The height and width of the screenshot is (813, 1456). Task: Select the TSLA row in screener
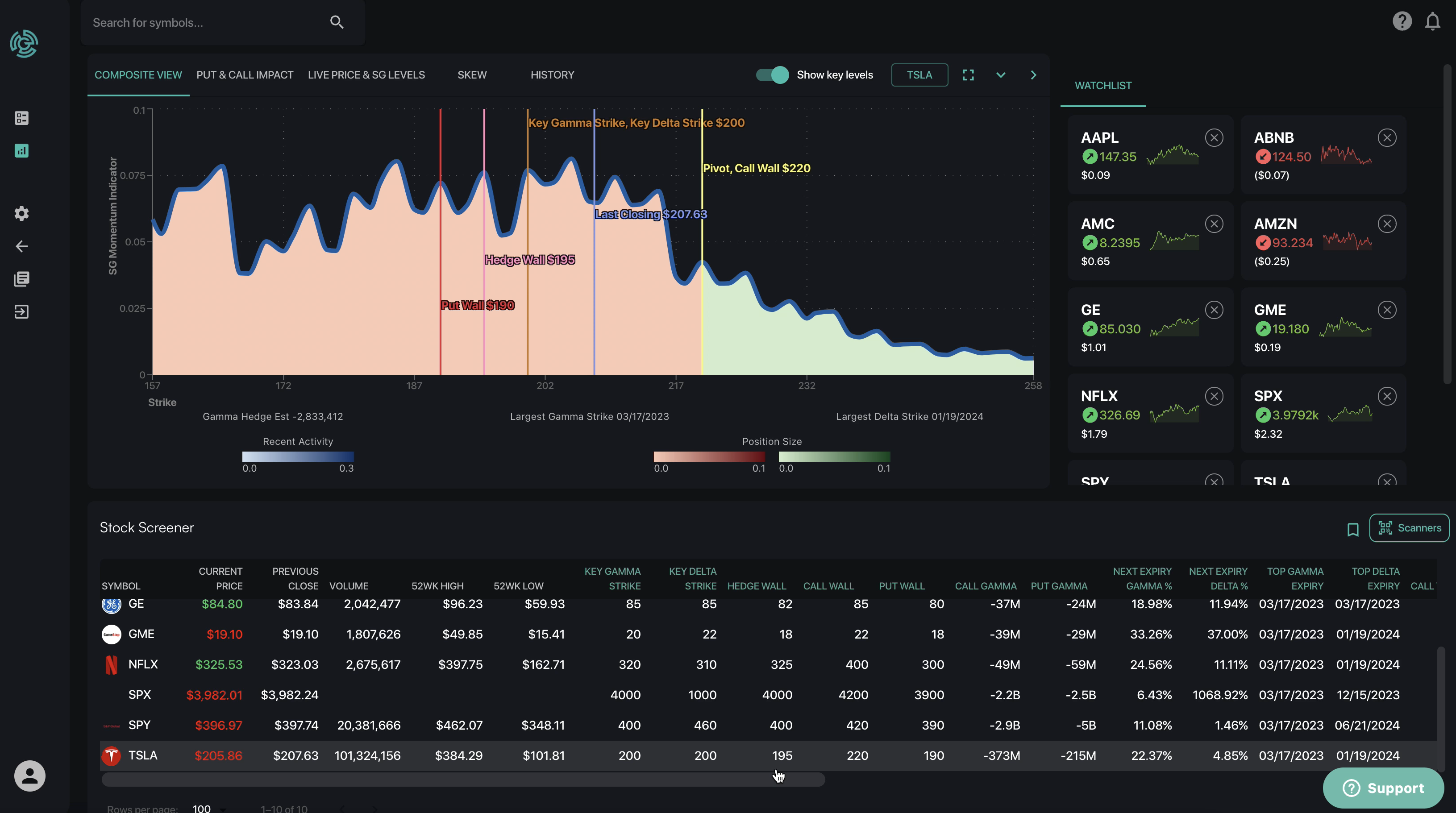768,755
